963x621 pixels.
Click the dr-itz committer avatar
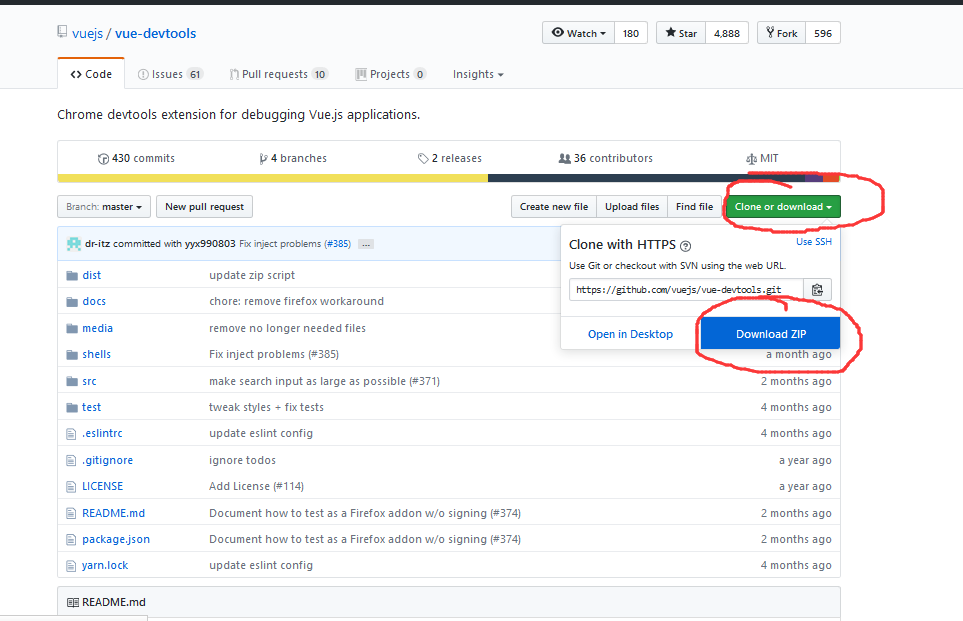(x=74, y=244)
